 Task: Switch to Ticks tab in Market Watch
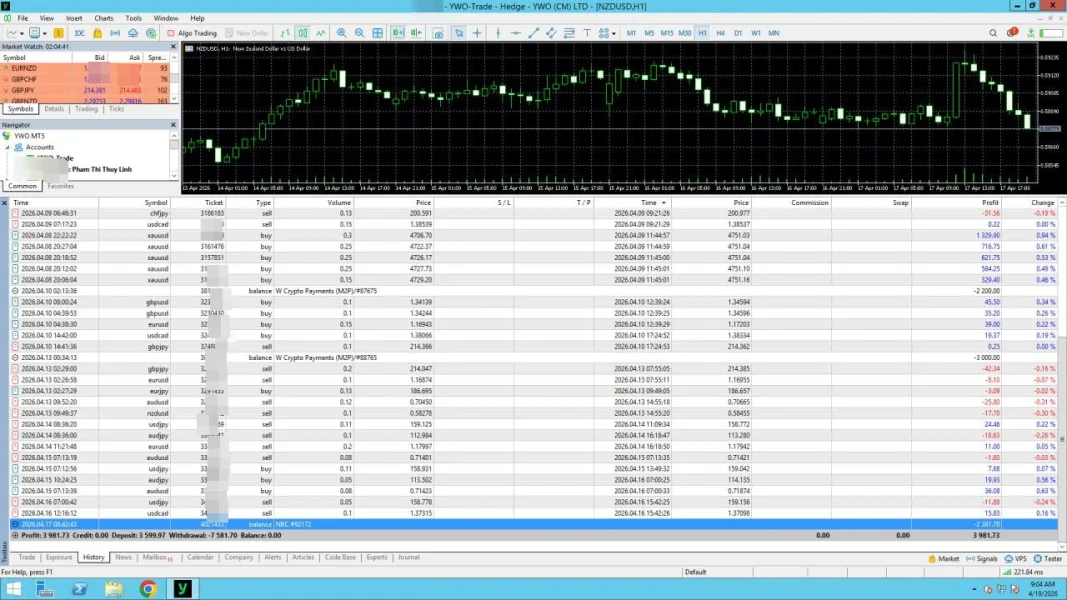coord(116,109)
